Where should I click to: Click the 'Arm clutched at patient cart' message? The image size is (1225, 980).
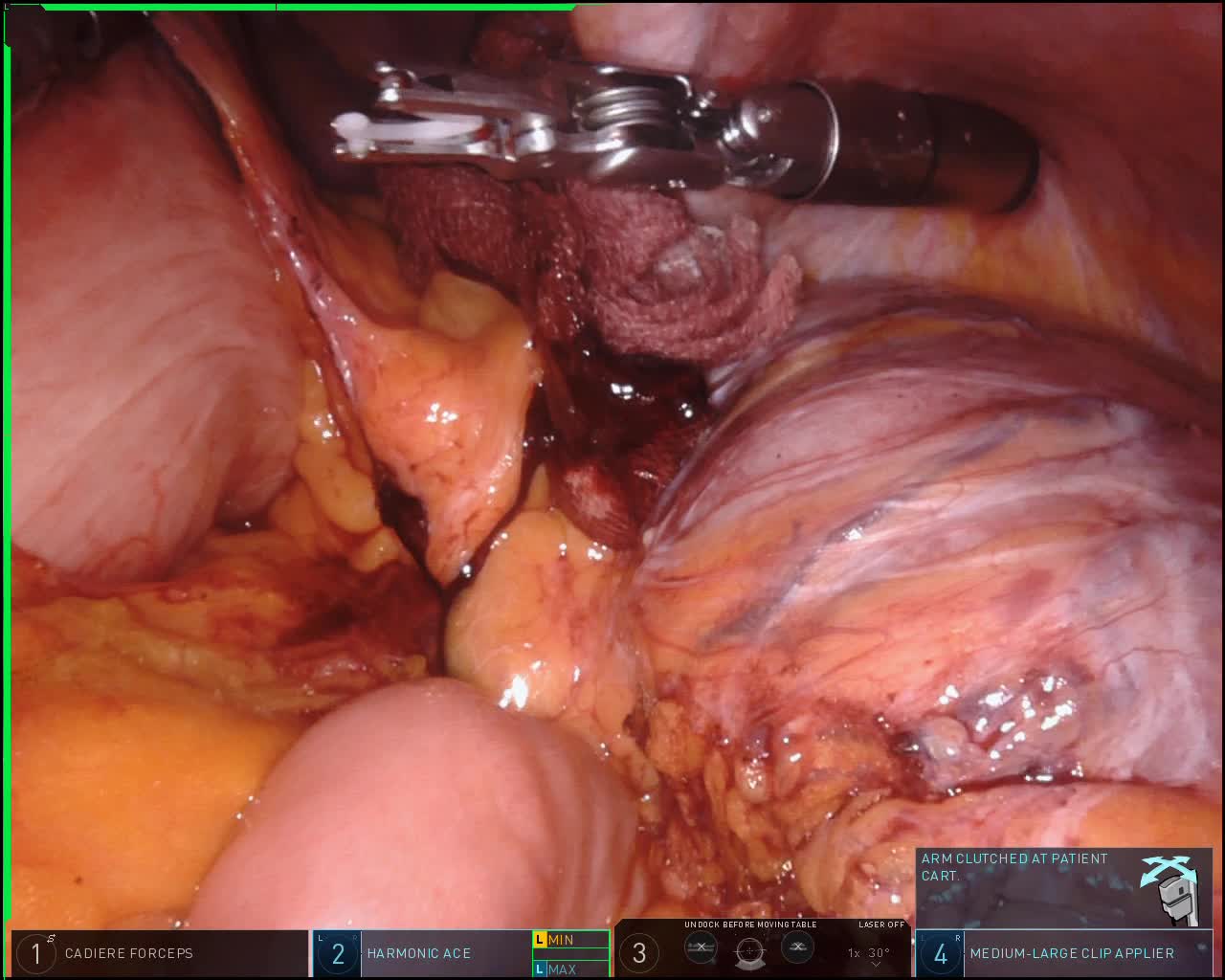(x=1014, y=867)
